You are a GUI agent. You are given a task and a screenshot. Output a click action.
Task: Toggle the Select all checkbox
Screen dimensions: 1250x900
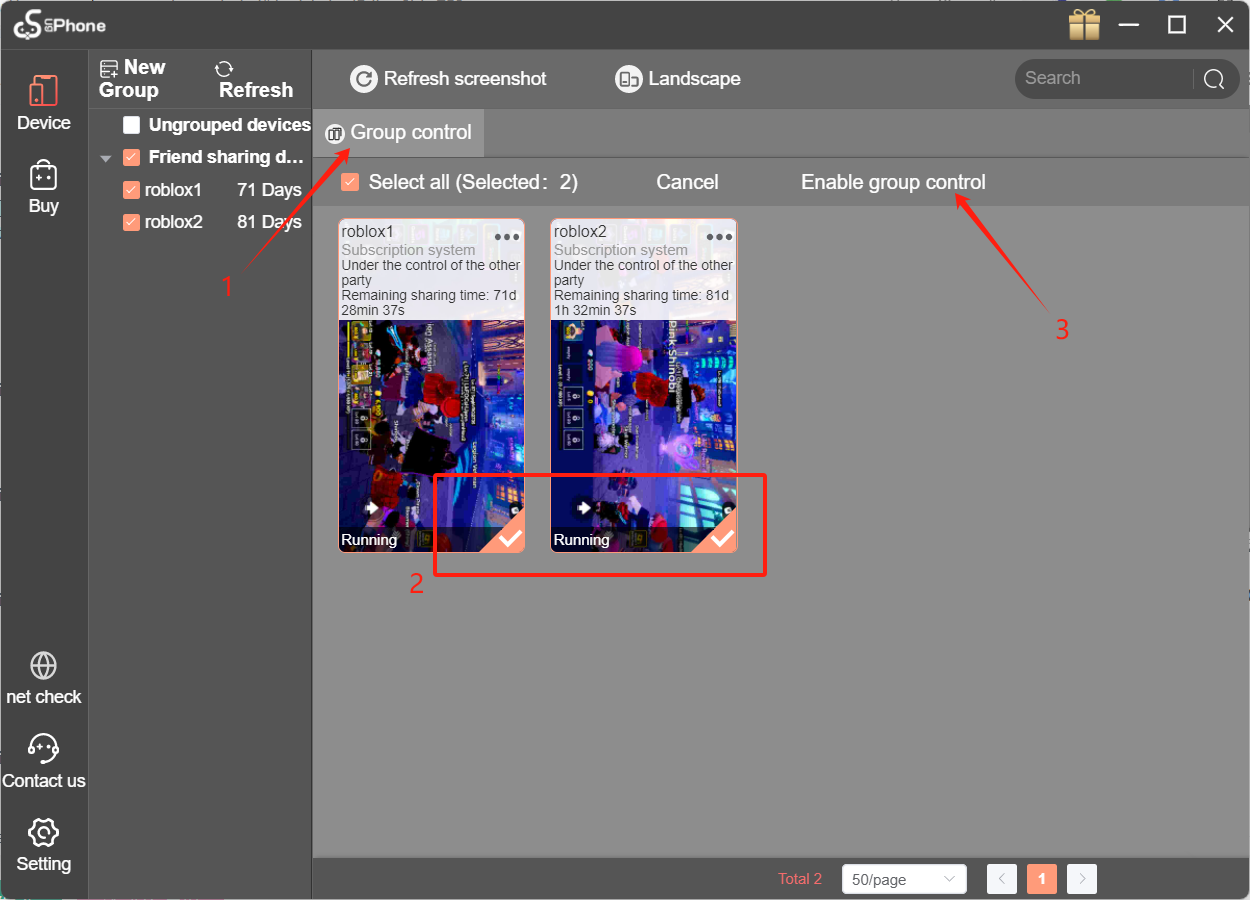pos(350,182)
